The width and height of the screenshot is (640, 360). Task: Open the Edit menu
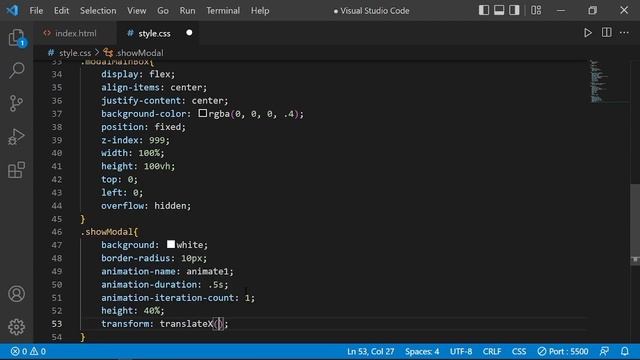pos(61,11)
